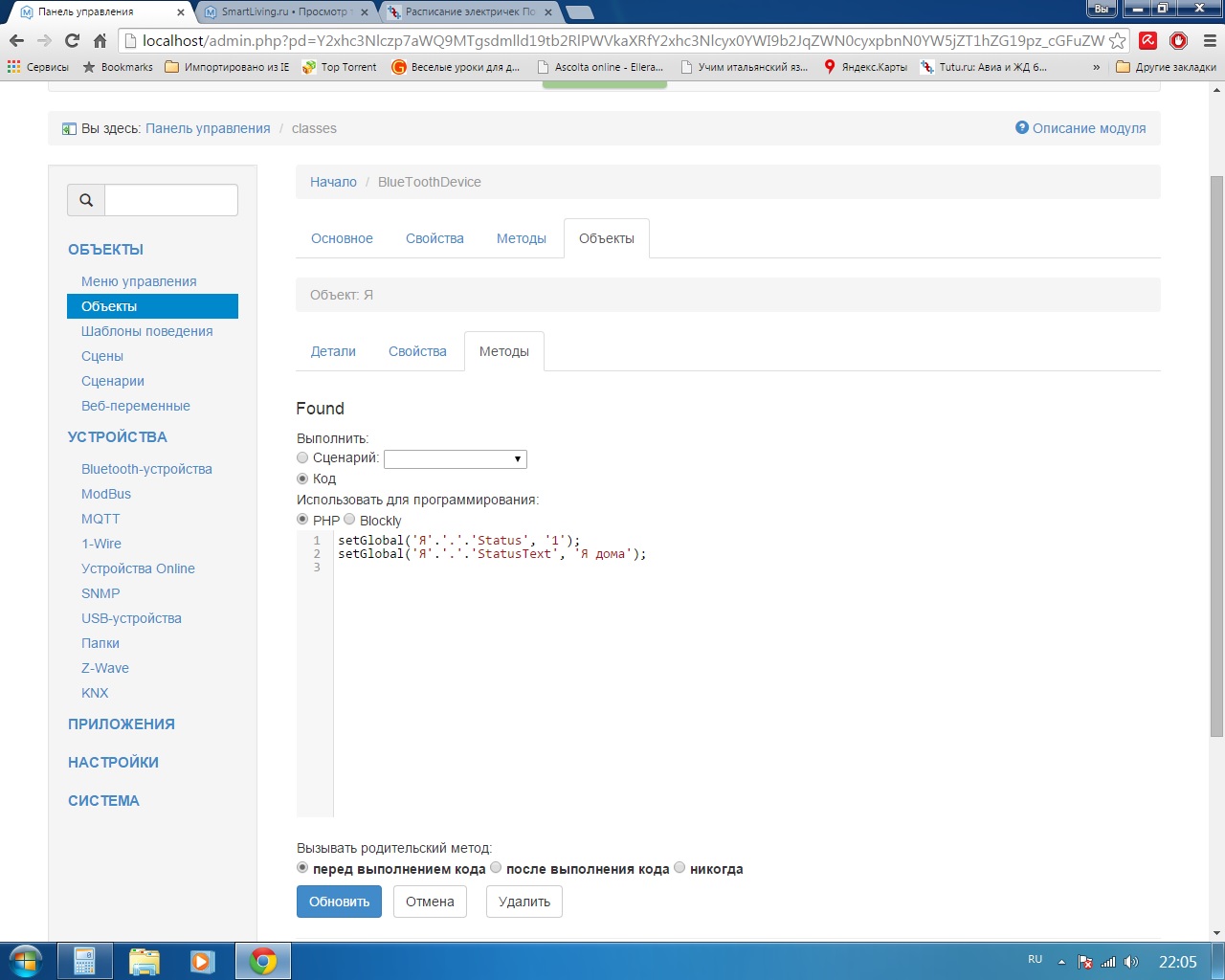This screenshot has width=1225, height=980.
Task: Choose никогда for parent method call
Action: point(679,868)
